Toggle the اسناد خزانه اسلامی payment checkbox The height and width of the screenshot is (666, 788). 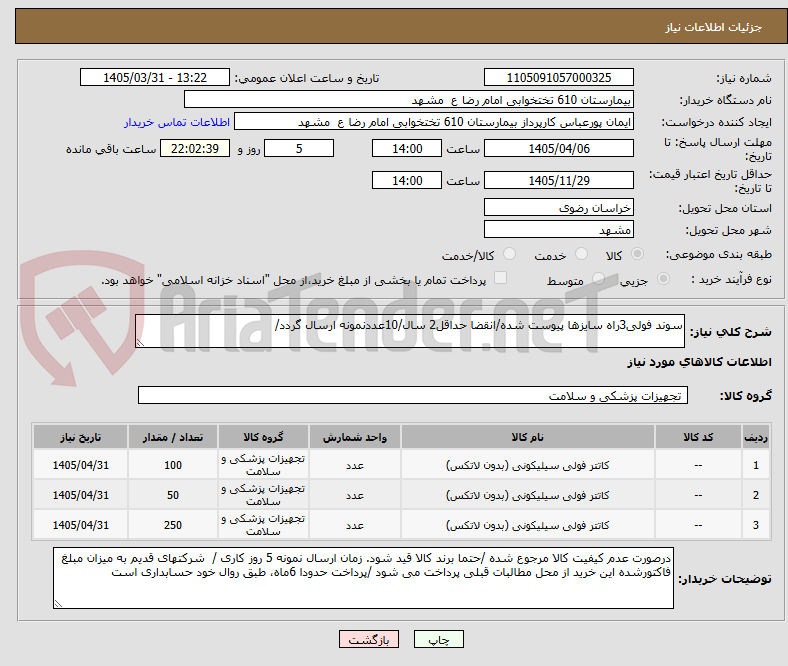[500, 278]
